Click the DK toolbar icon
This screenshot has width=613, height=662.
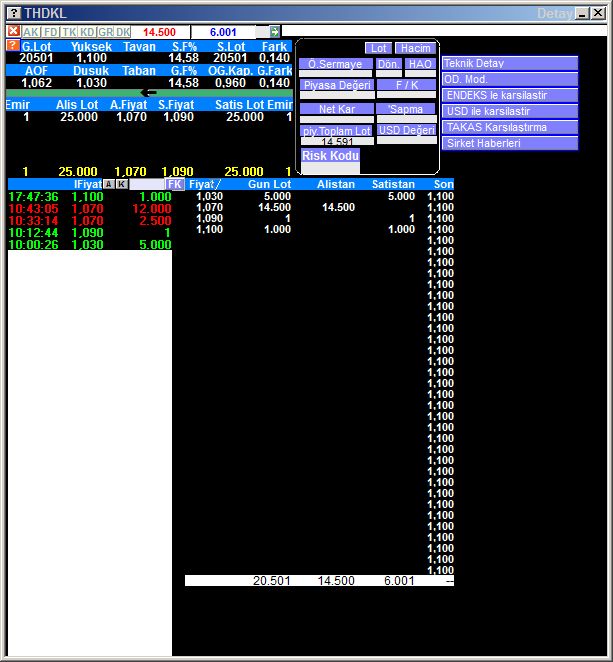click(123, 32)
